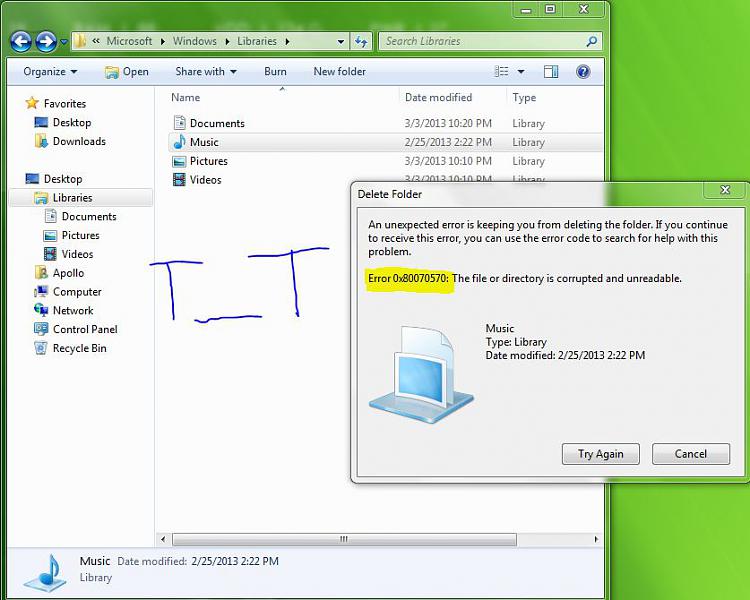Click the Apollo user icon in sidebar
The height and width of the screenshot is (600, 750).
[41, 273]
